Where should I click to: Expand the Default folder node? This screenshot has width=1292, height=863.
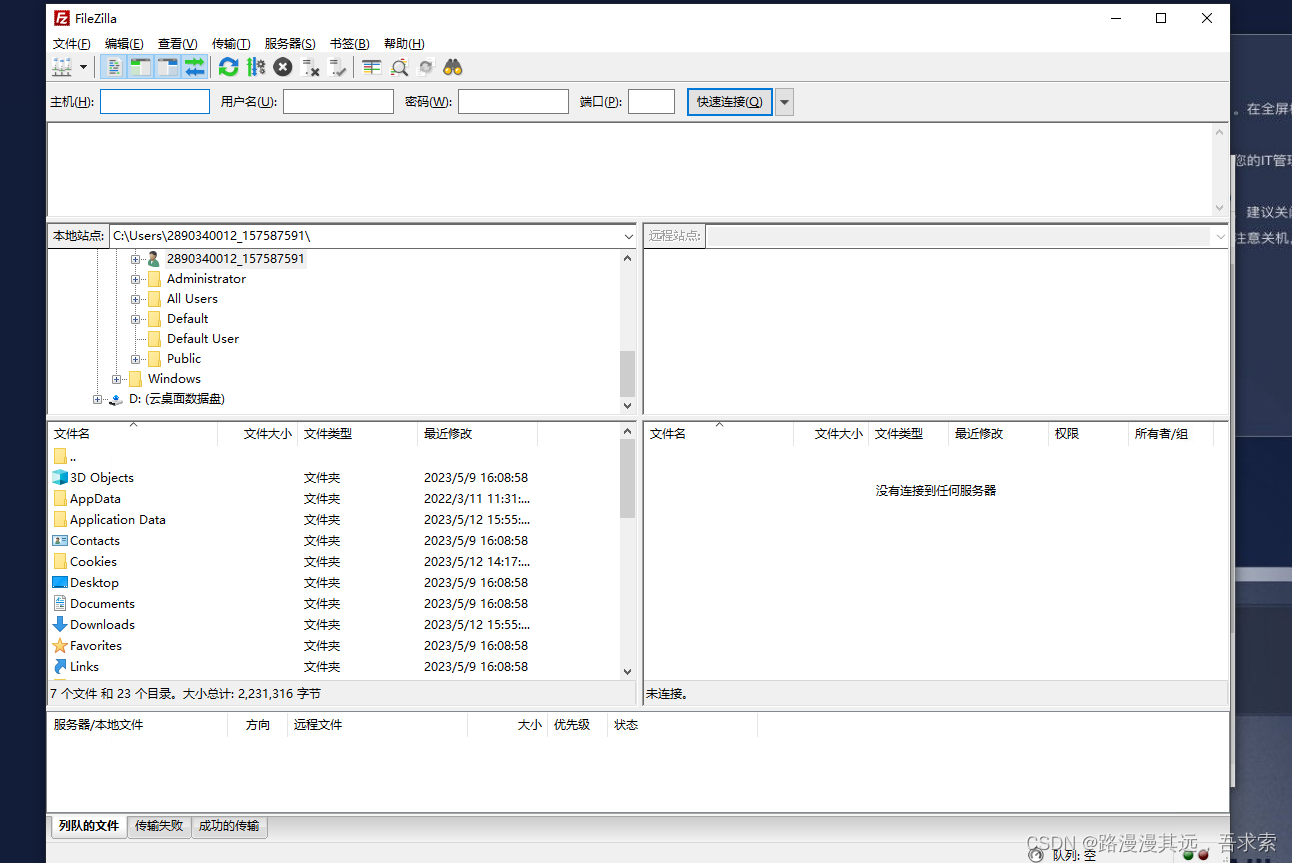pos(136,319)
